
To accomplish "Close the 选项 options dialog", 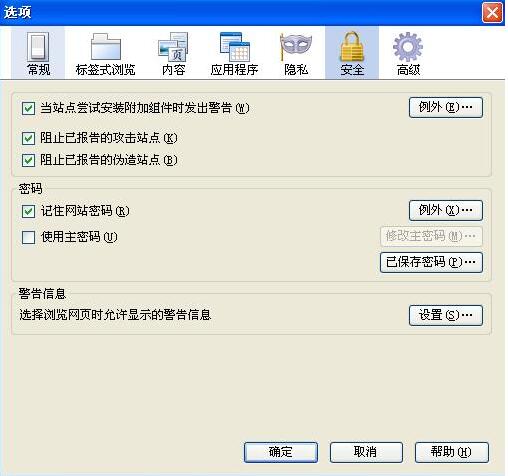I will tap(492, 13).
